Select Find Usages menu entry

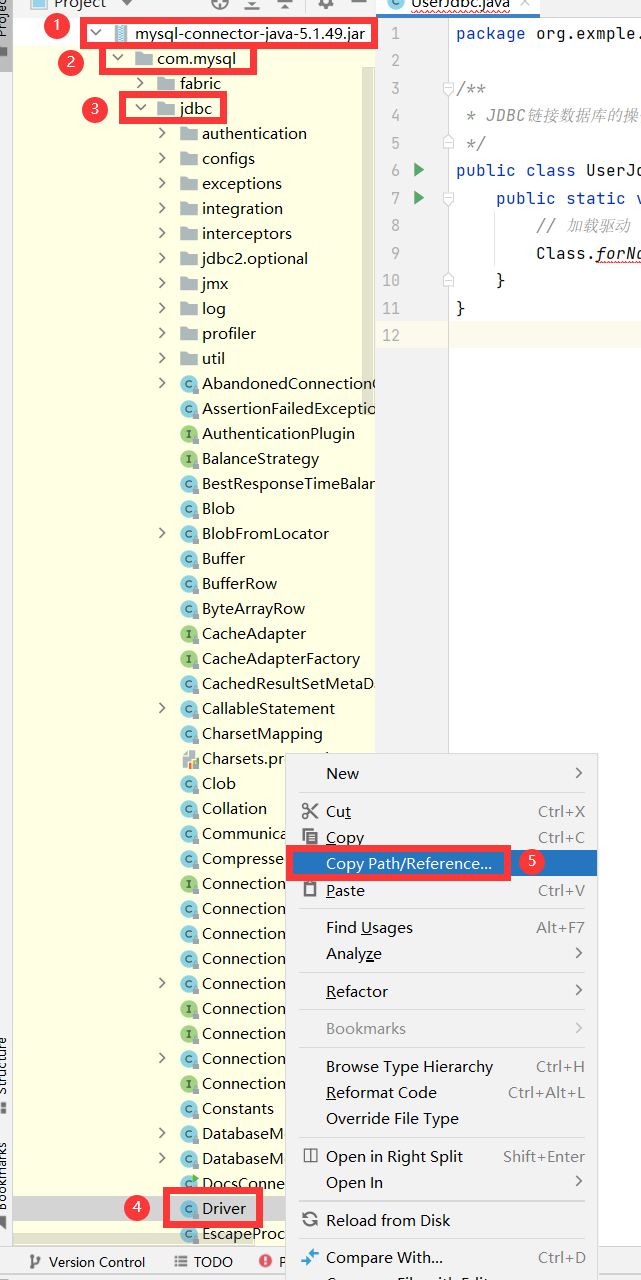[x=442, y=927]
